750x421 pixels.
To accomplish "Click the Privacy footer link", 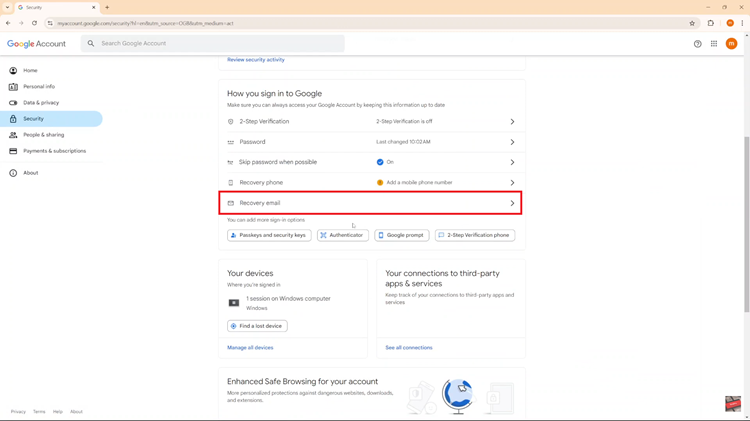I will click(18, 411).
